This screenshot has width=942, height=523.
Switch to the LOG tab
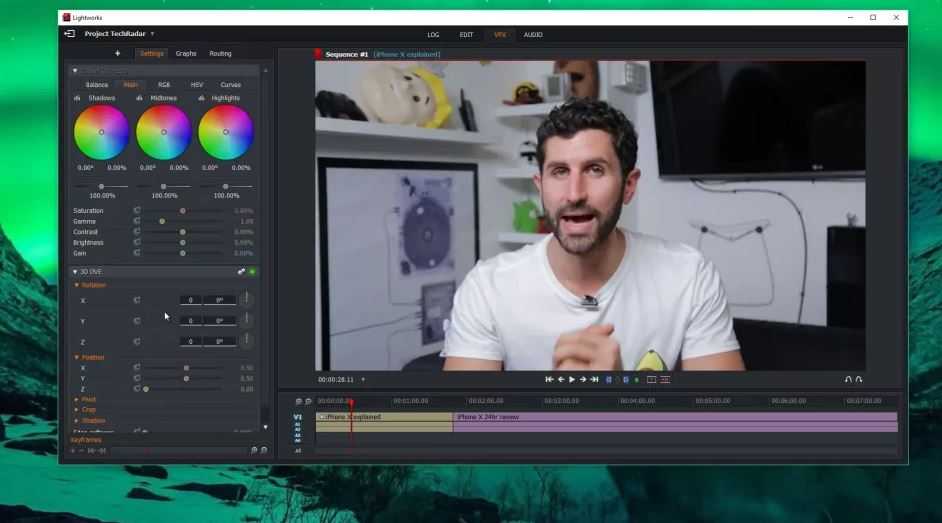tap(433, 35)
